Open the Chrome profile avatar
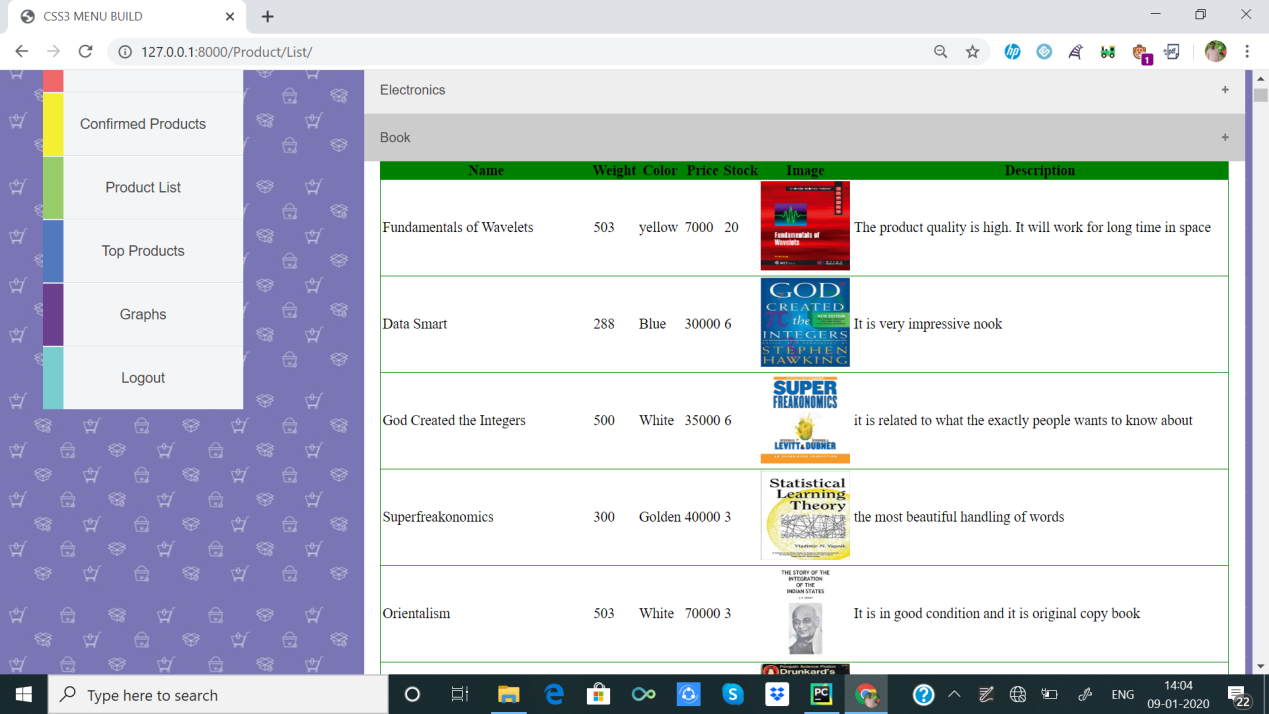This screenshot has height=714, width=1269. tap(1215, 52)
